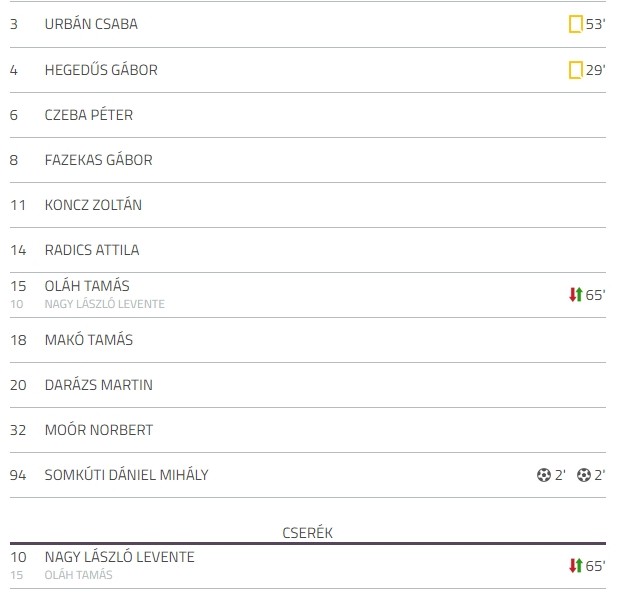The image size is (622, 598).
Task: Click second goal ball icon for Somkúti
Action: point(584,475)
